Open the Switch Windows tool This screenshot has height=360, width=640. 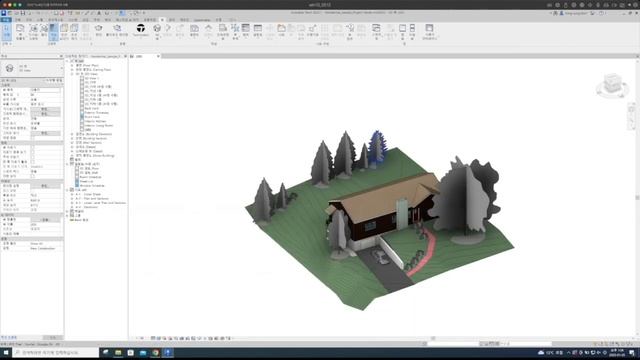(376, 31)
